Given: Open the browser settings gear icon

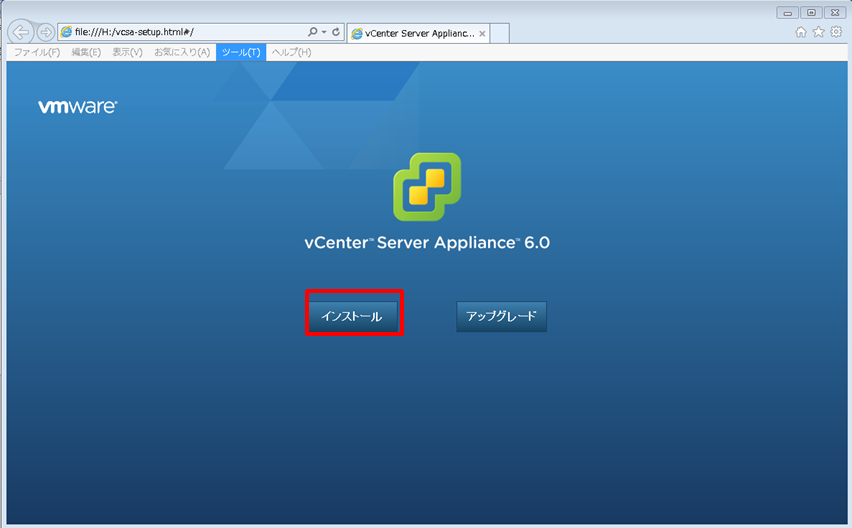Looking at the screenshot, I should click(x=836, y=32).
